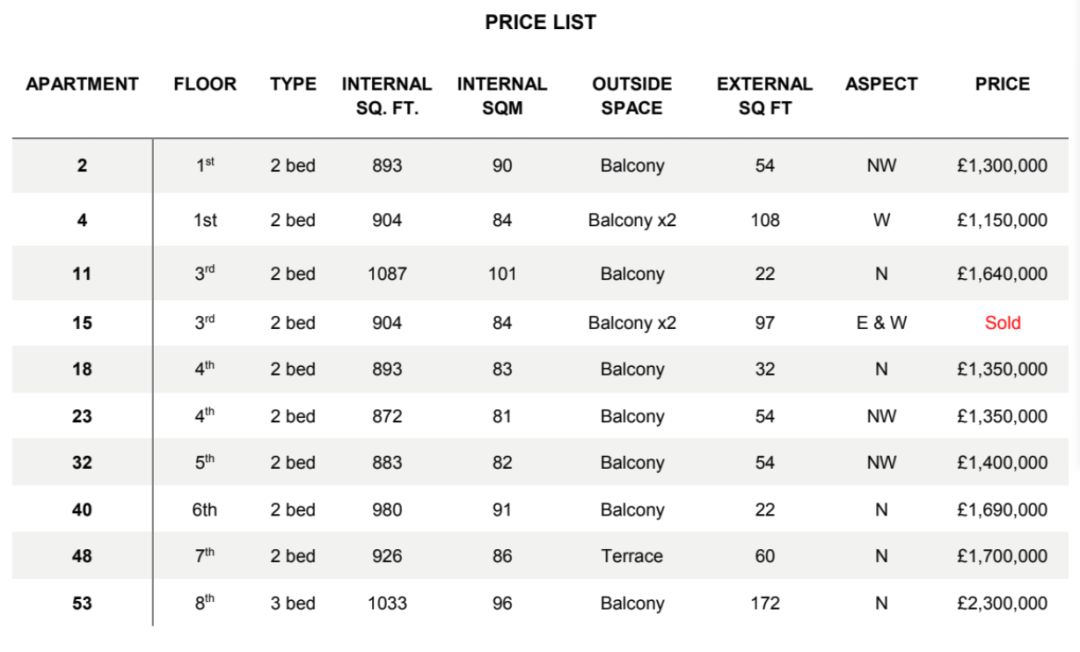Select the Terrace outside space cell
The width and height of the screenshot is (1080, 652).
coord(632,556)
